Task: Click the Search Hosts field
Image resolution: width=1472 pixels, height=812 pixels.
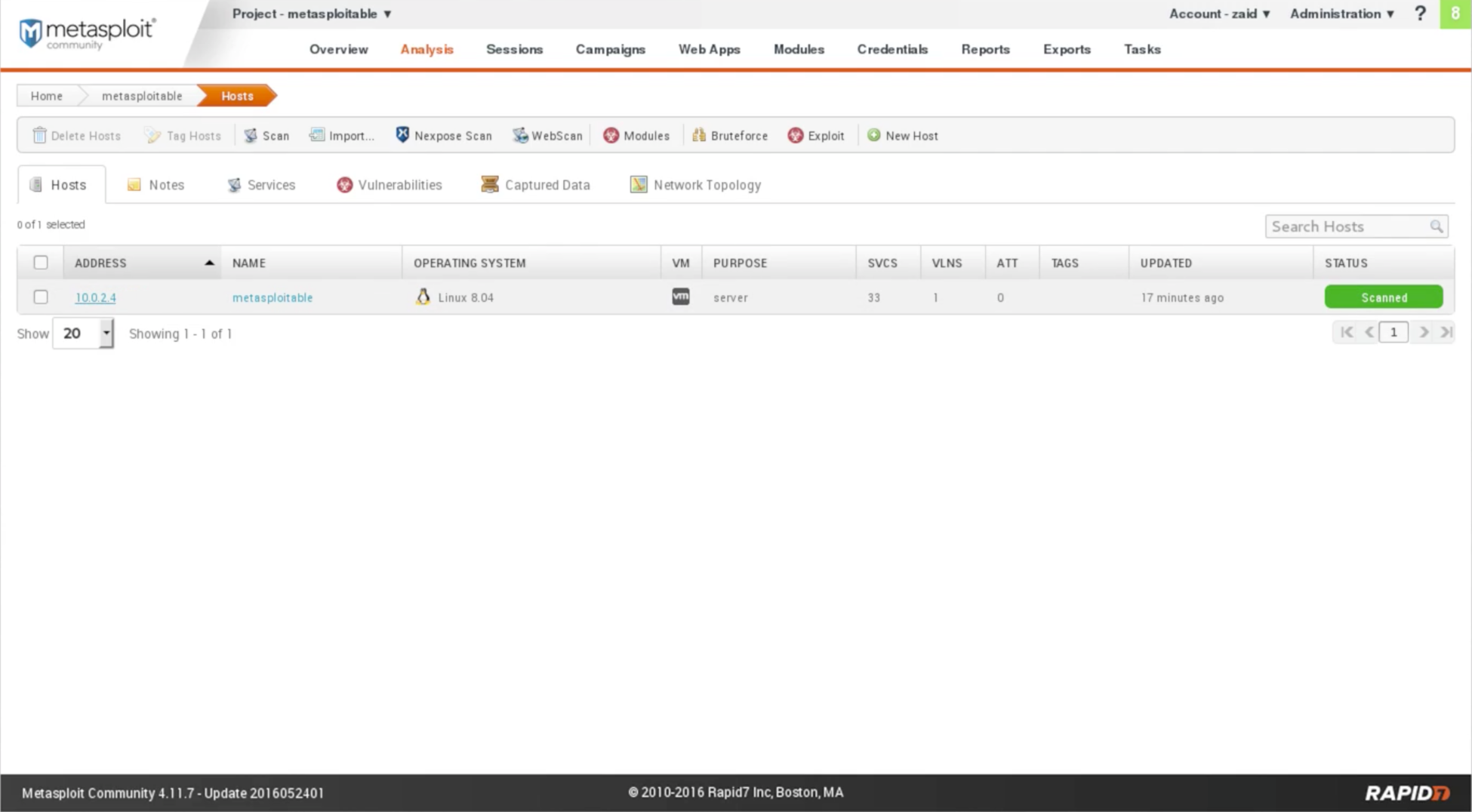Action: (x=1356, y=226)
